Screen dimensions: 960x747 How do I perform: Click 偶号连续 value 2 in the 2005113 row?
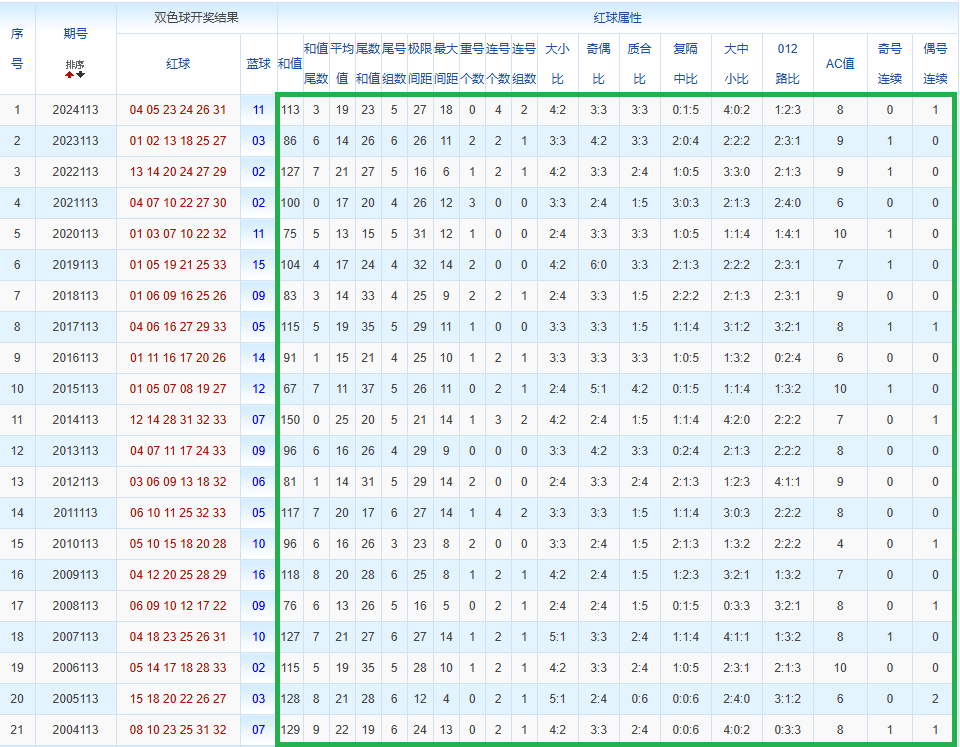935,699
